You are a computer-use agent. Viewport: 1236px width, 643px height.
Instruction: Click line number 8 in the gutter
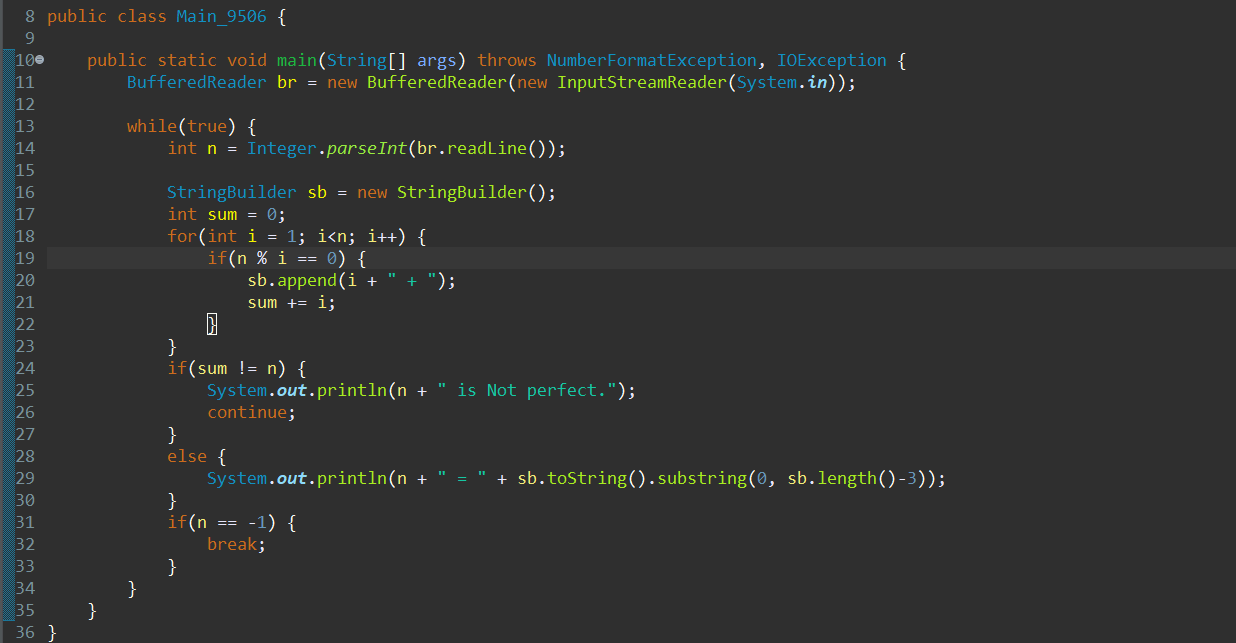point(29,16)
